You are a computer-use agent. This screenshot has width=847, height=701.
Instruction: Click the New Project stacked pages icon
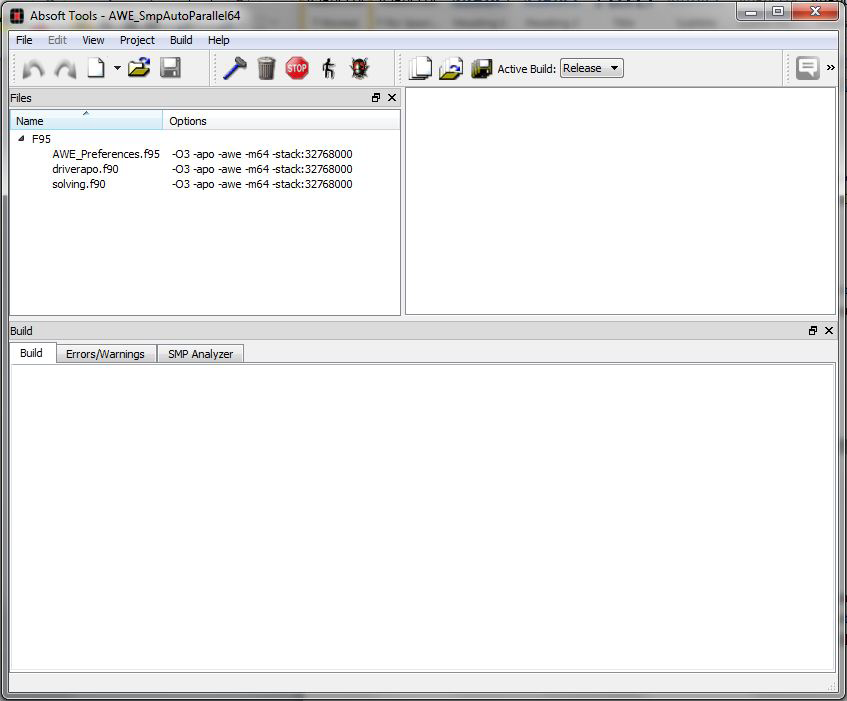(x=420, y=69)
